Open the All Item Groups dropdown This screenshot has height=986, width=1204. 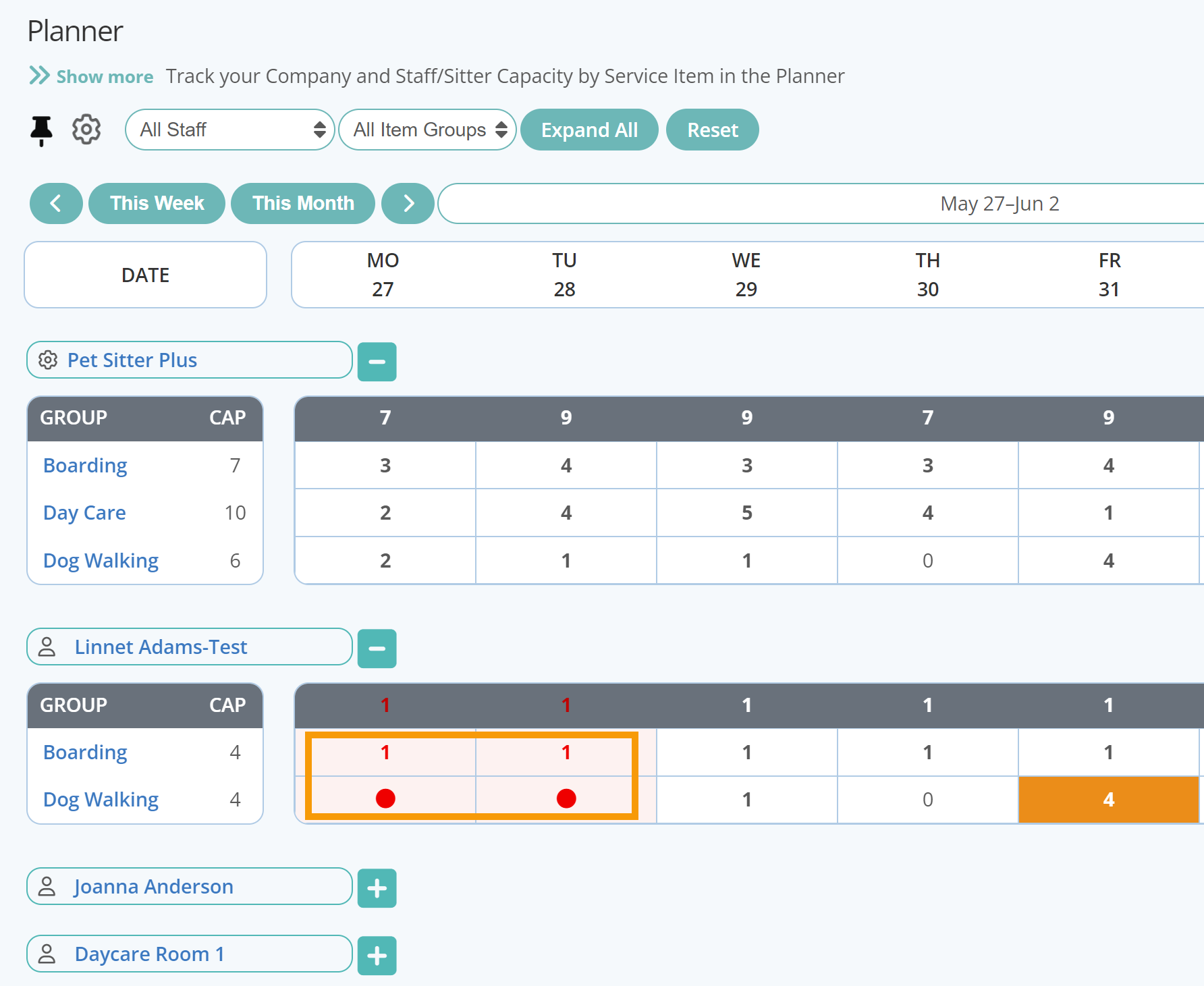(427, 130)
